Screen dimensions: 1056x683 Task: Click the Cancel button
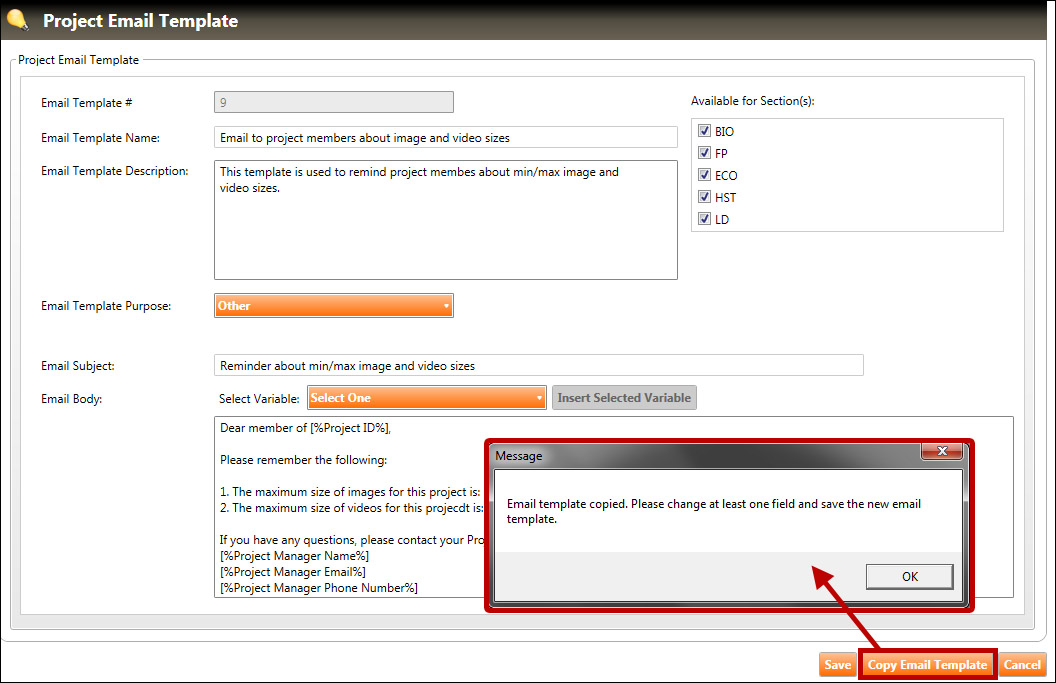click(1022, 665)
